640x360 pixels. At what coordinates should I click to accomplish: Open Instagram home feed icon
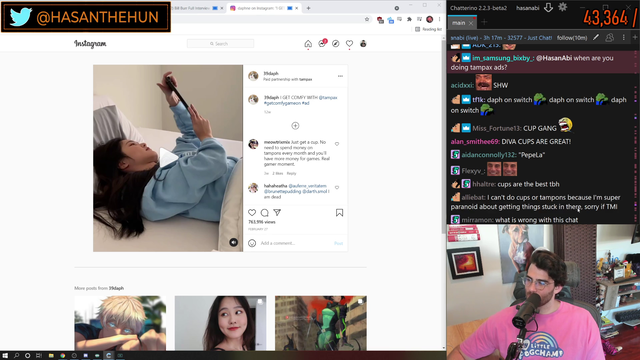point(308,44)
